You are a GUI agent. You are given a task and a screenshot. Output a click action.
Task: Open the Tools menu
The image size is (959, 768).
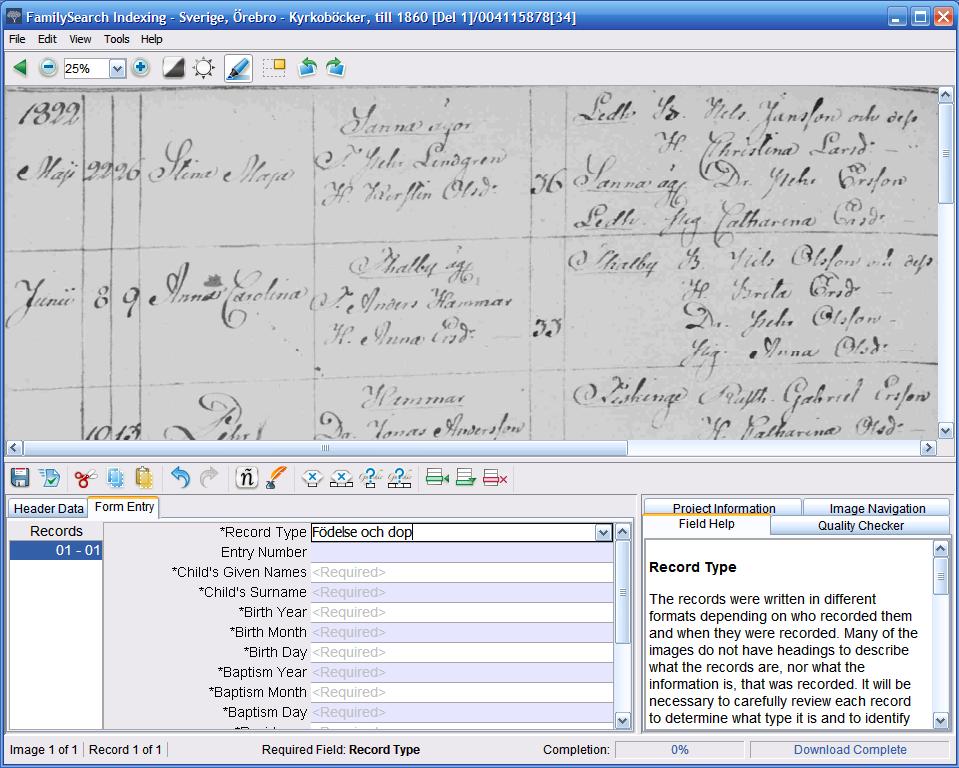coord(116,39)
